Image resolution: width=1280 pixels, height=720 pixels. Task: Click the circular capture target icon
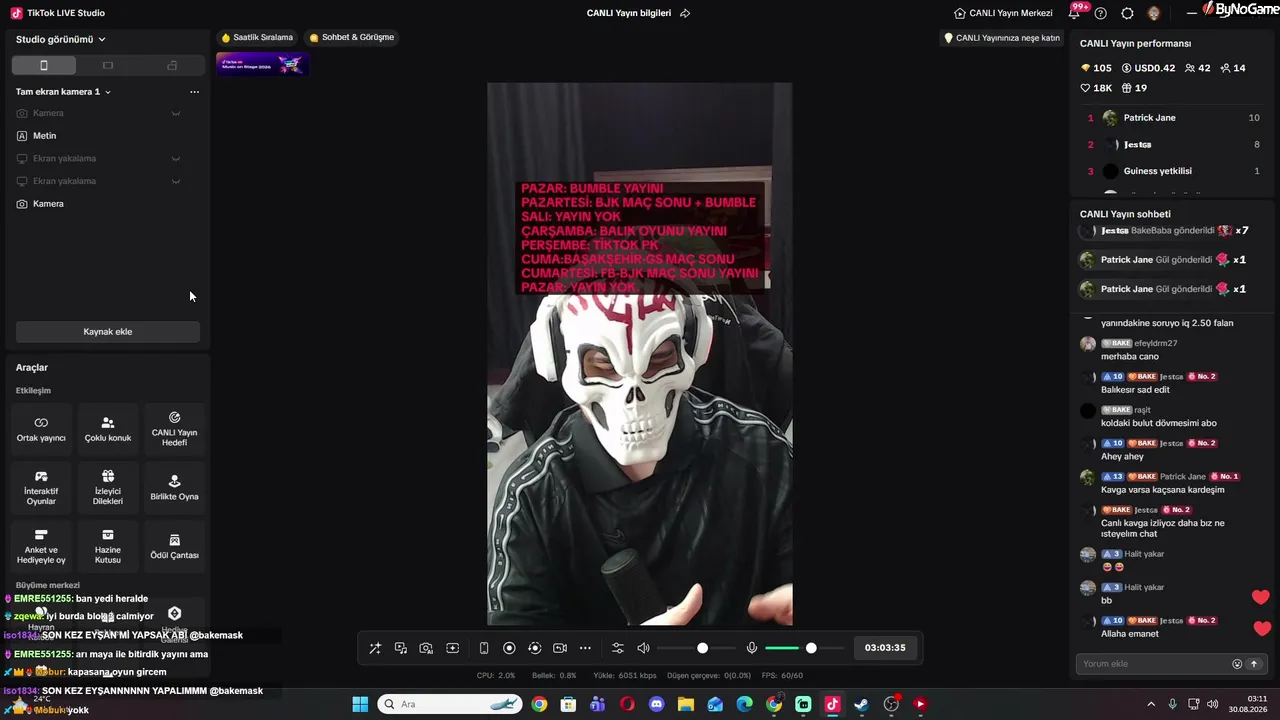click(x=534, y=648)
